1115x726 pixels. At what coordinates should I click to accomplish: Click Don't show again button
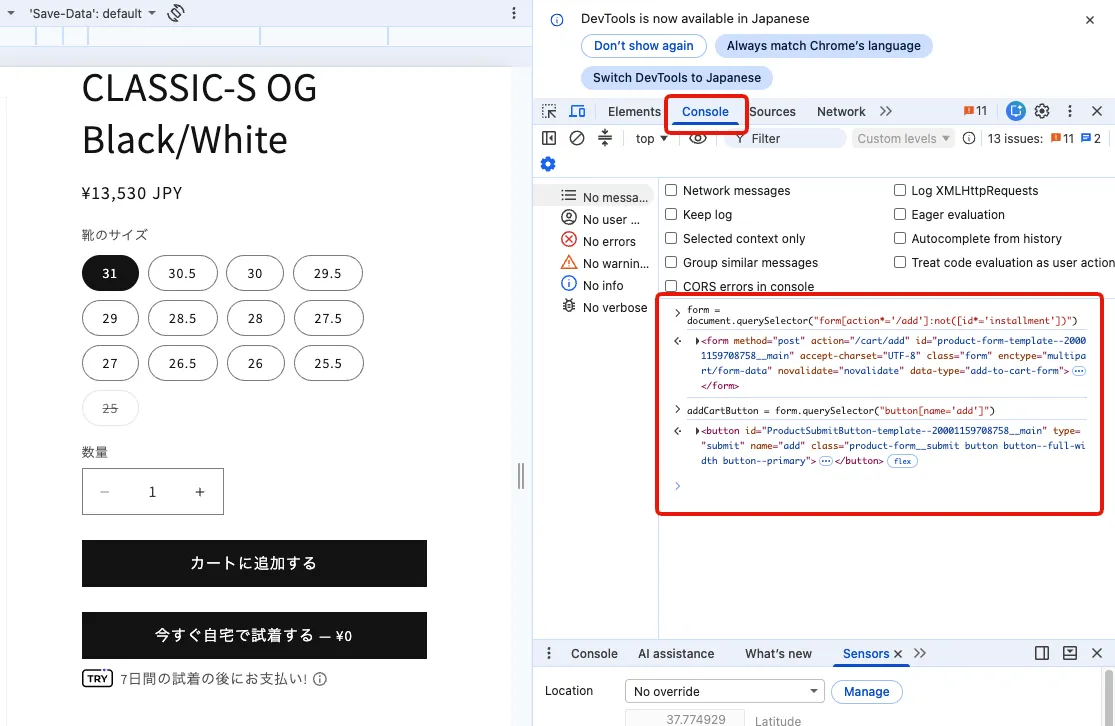click(644, 46)
